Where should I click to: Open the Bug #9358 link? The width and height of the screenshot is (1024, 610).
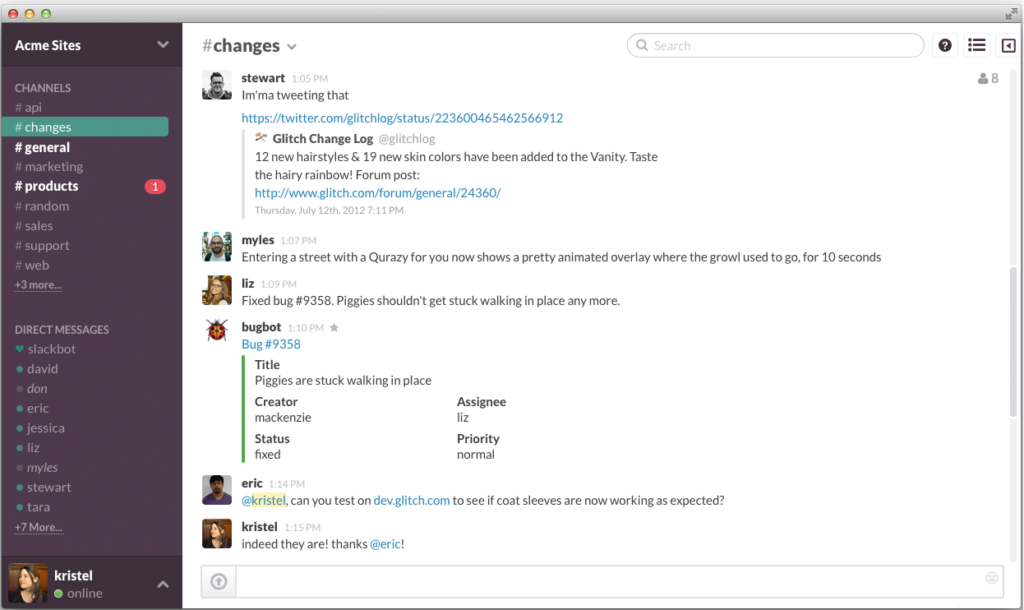pyautogui.click(x=271, y=344)
